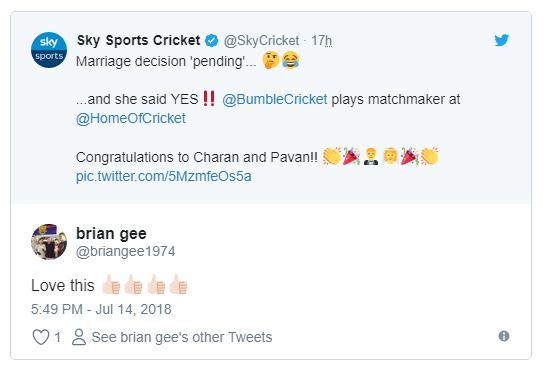Viewport: 544px width, 367px height.
Task: Click the blue verified badge icon
Action: (x=211, y=41)
